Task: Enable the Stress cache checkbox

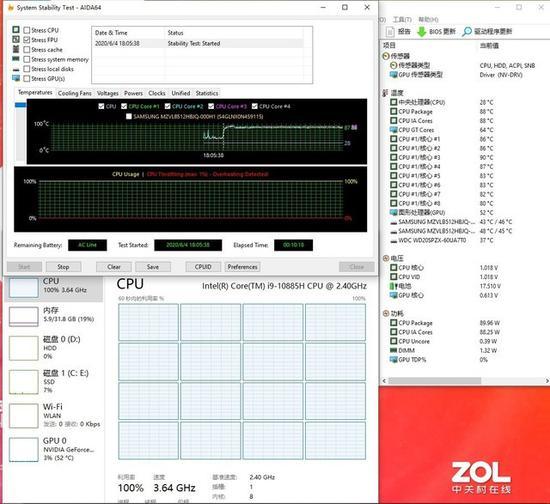Action: [27, 49]
